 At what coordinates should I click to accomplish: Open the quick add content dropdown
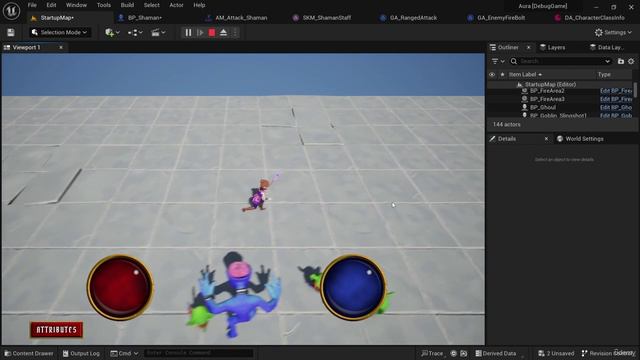pos(112,33)
